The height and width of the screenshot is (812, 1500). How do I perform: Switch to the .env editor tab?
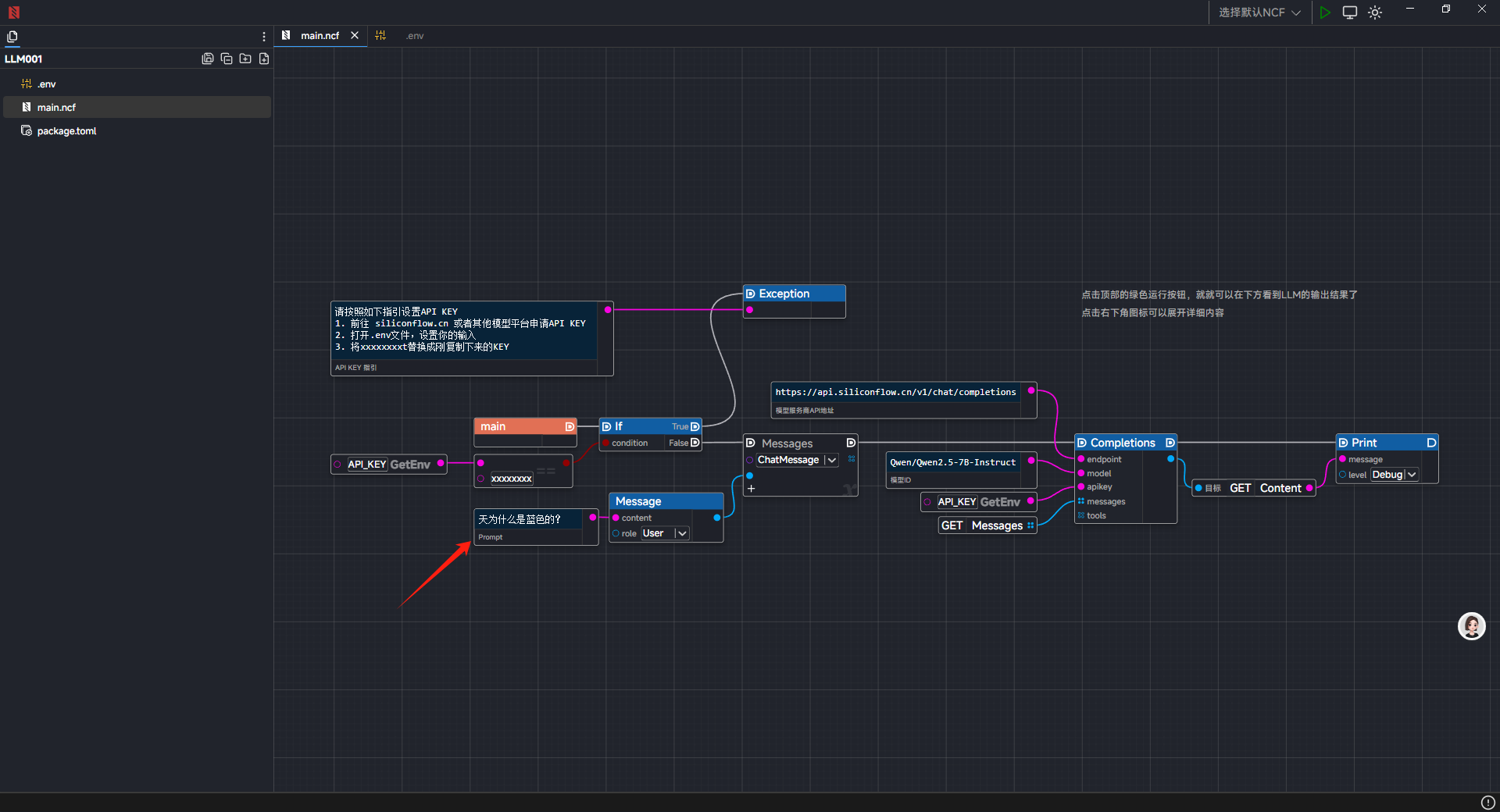click(x=414, y=36)
